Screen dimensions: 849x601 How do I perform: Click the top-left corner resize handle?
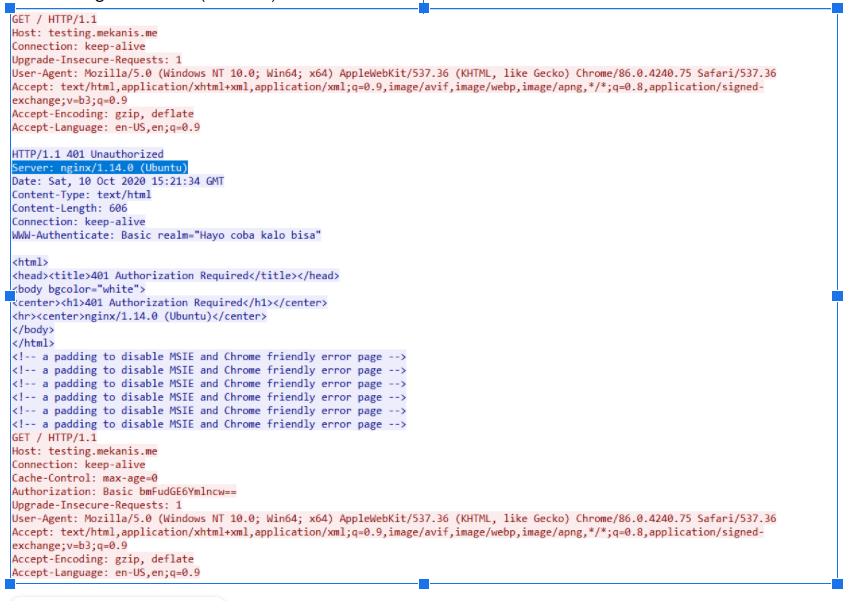pos(10,8)
